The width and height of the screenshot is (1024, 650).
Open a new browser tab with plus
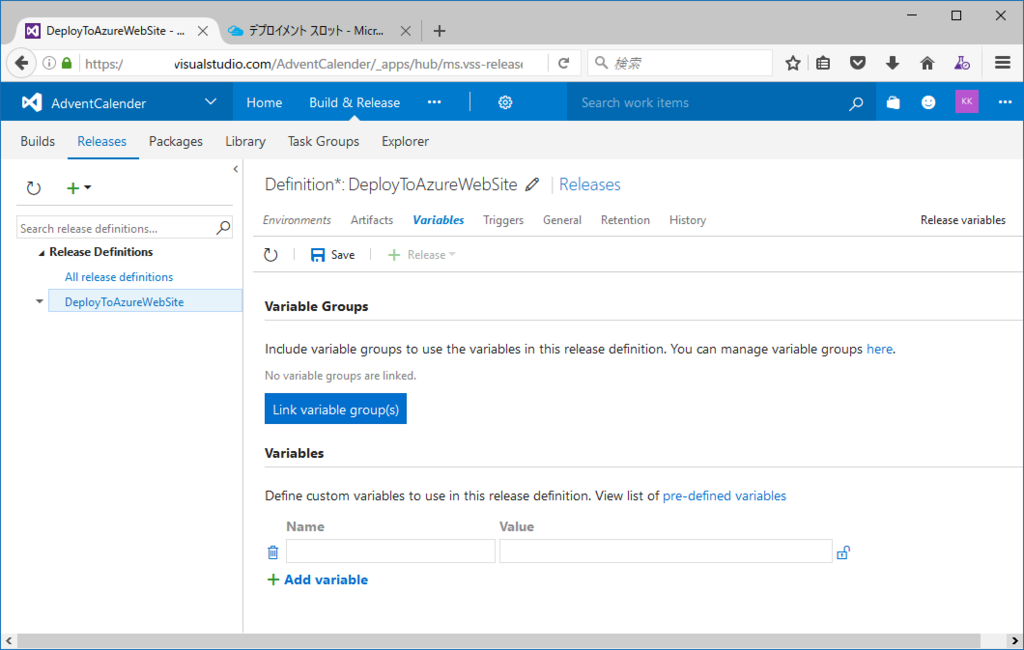pyautogui.click(x=440, y=31)
